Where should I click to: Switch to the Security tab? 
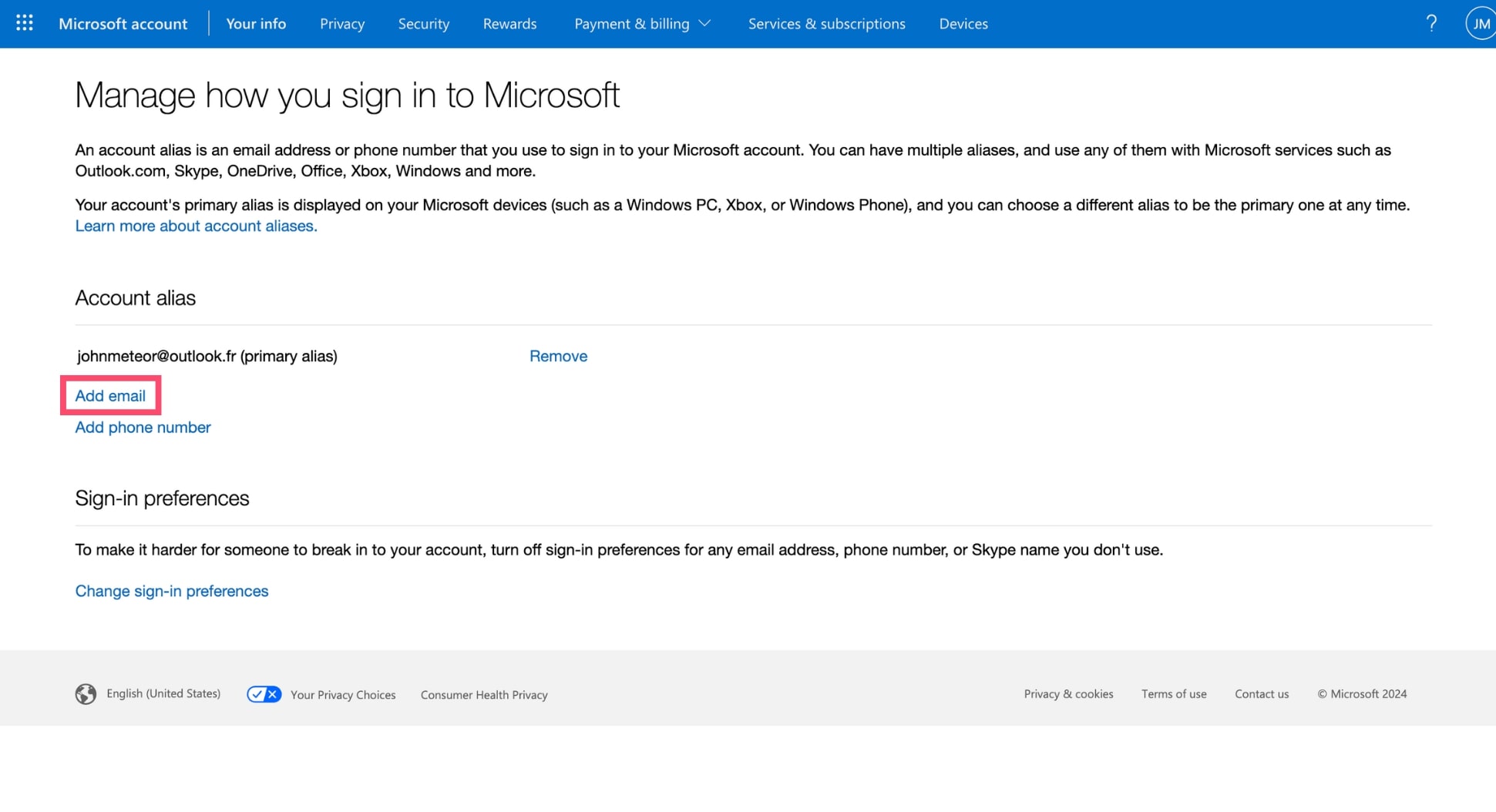(x=424, y=24)
